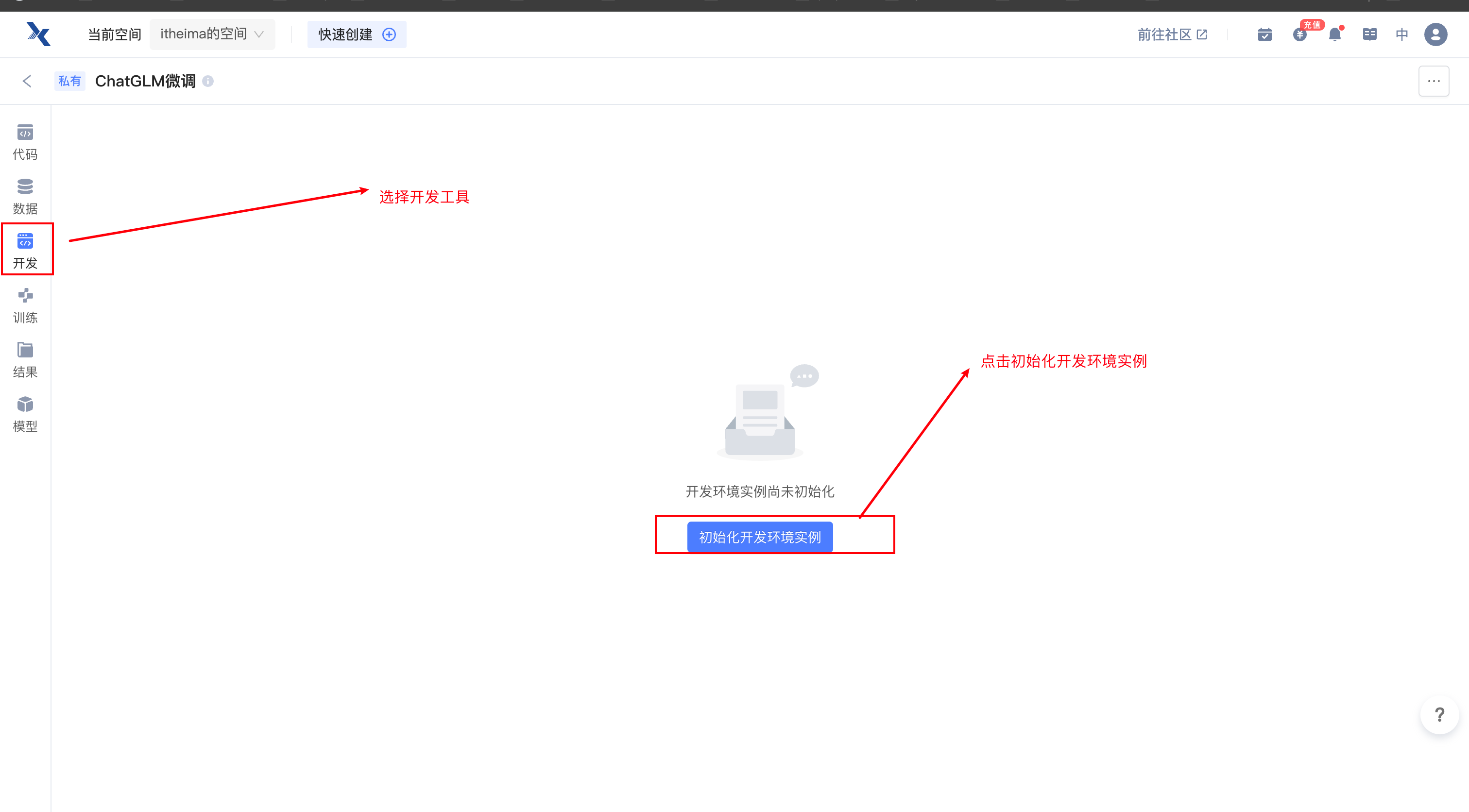Image resolution: width=1469 pixels, height=812 pixels.
Task: Click the notification bell icon
Action: (x=1334, y=35)
